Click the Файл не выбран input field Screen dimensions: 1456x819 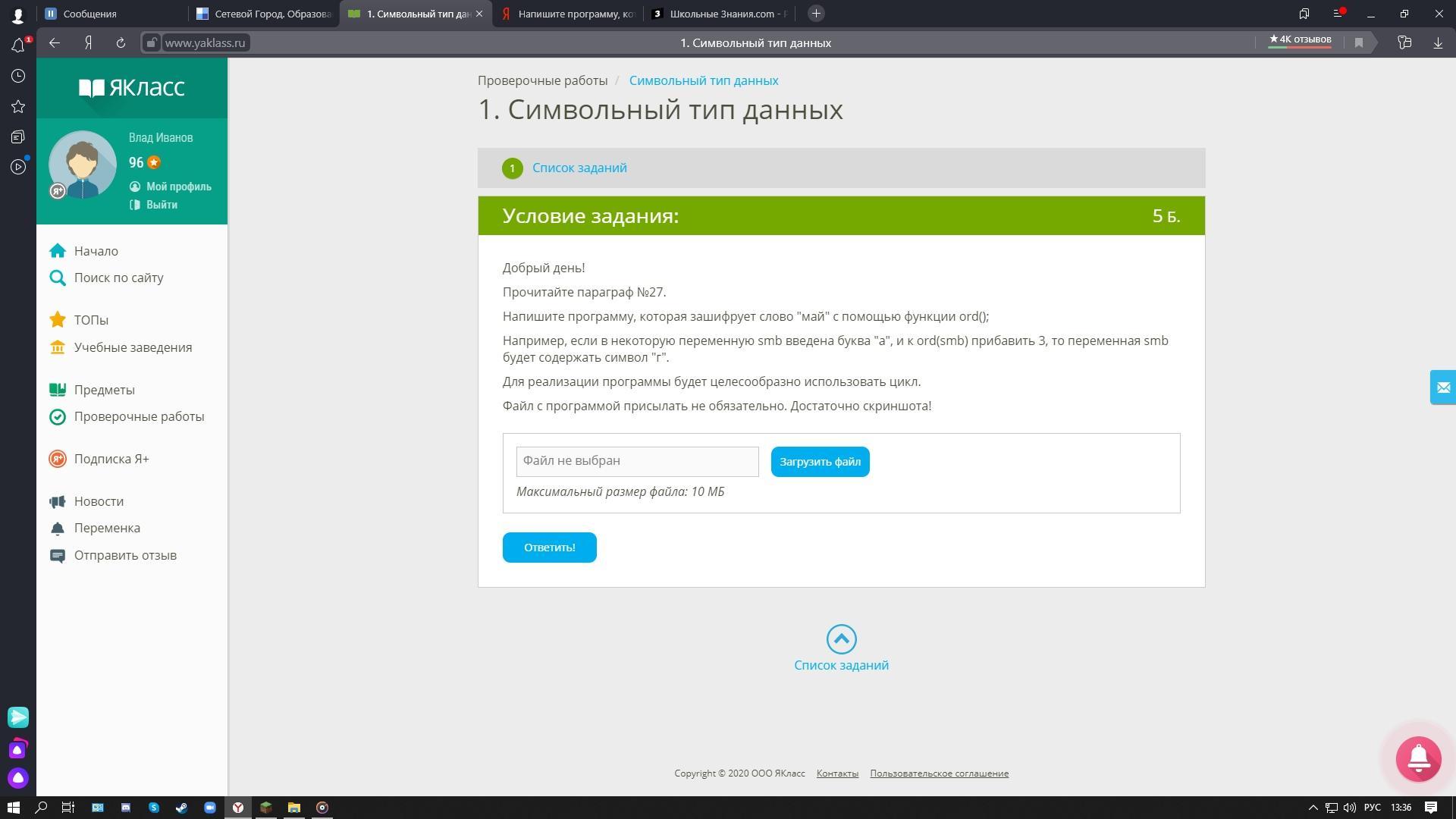637,461
